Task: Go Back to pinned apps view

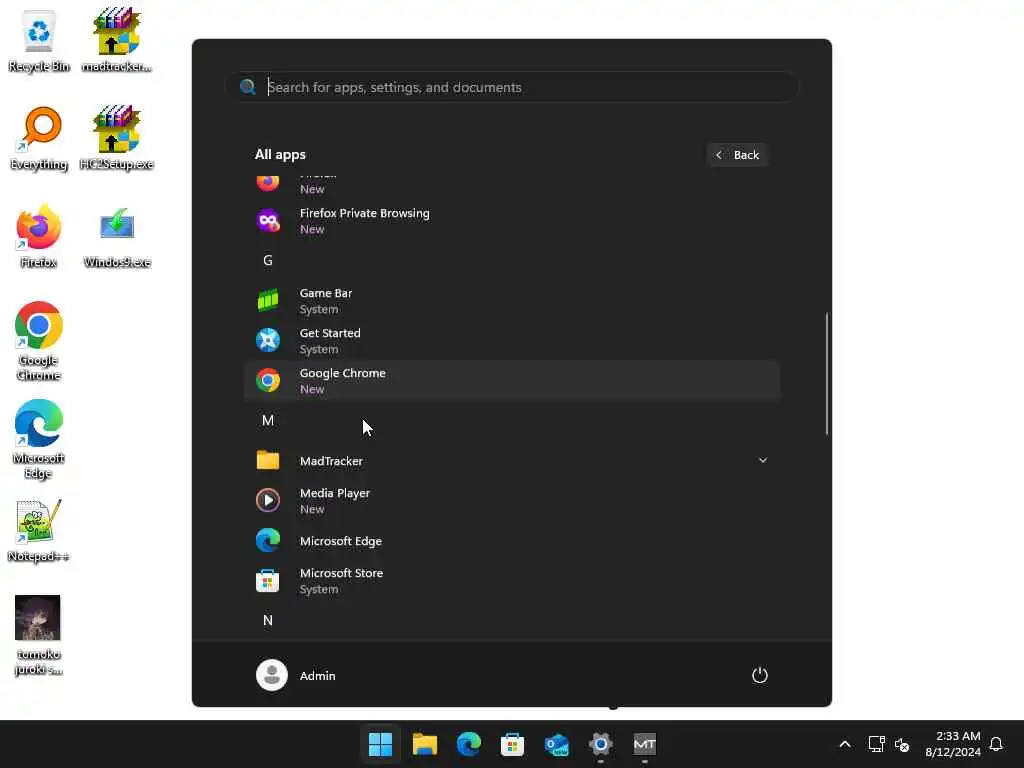Action: tap(737, 155)
